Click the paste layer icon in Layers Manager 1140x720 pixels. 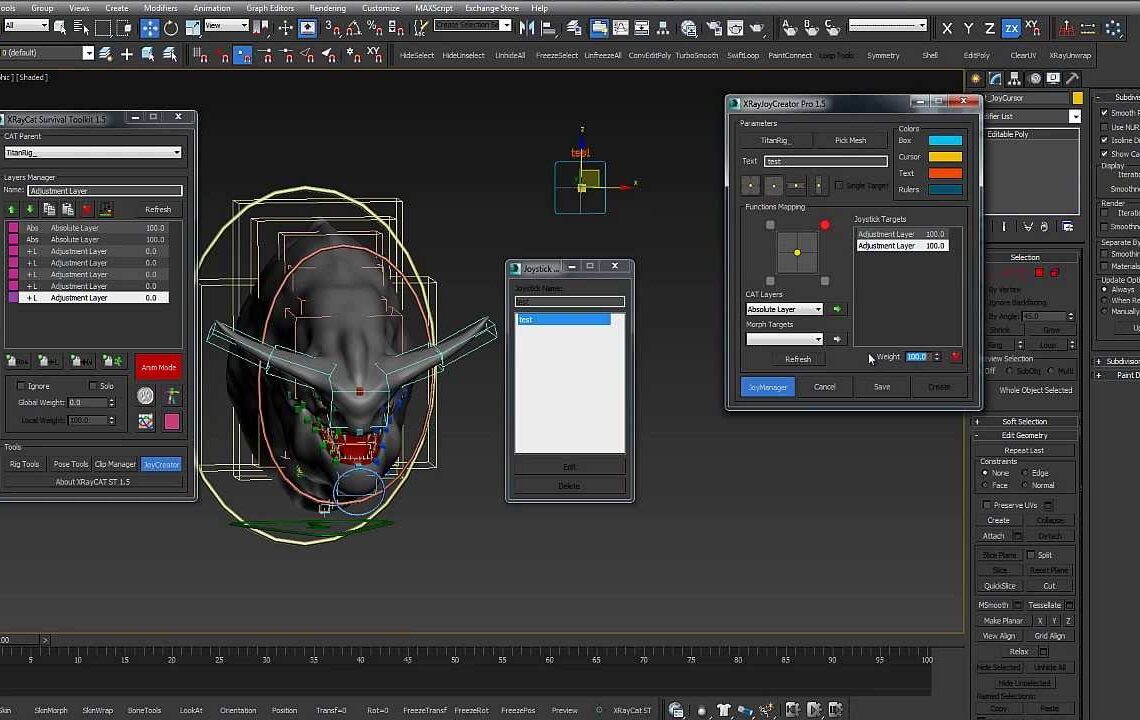coord(67,209)
